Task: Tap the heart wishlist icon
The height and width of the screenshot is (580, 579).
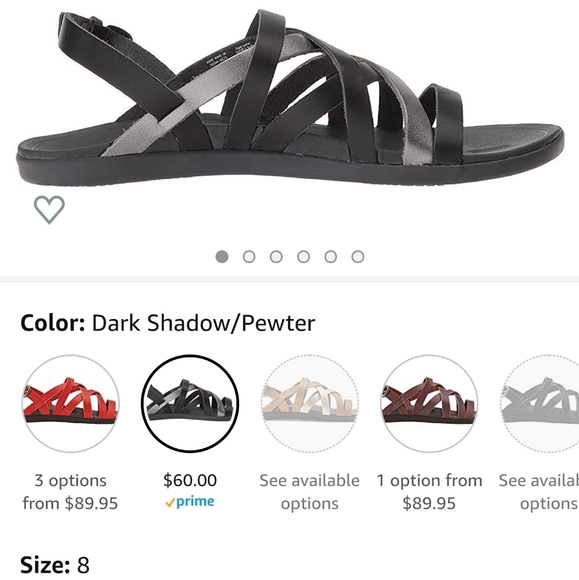Action: point(49,210)
